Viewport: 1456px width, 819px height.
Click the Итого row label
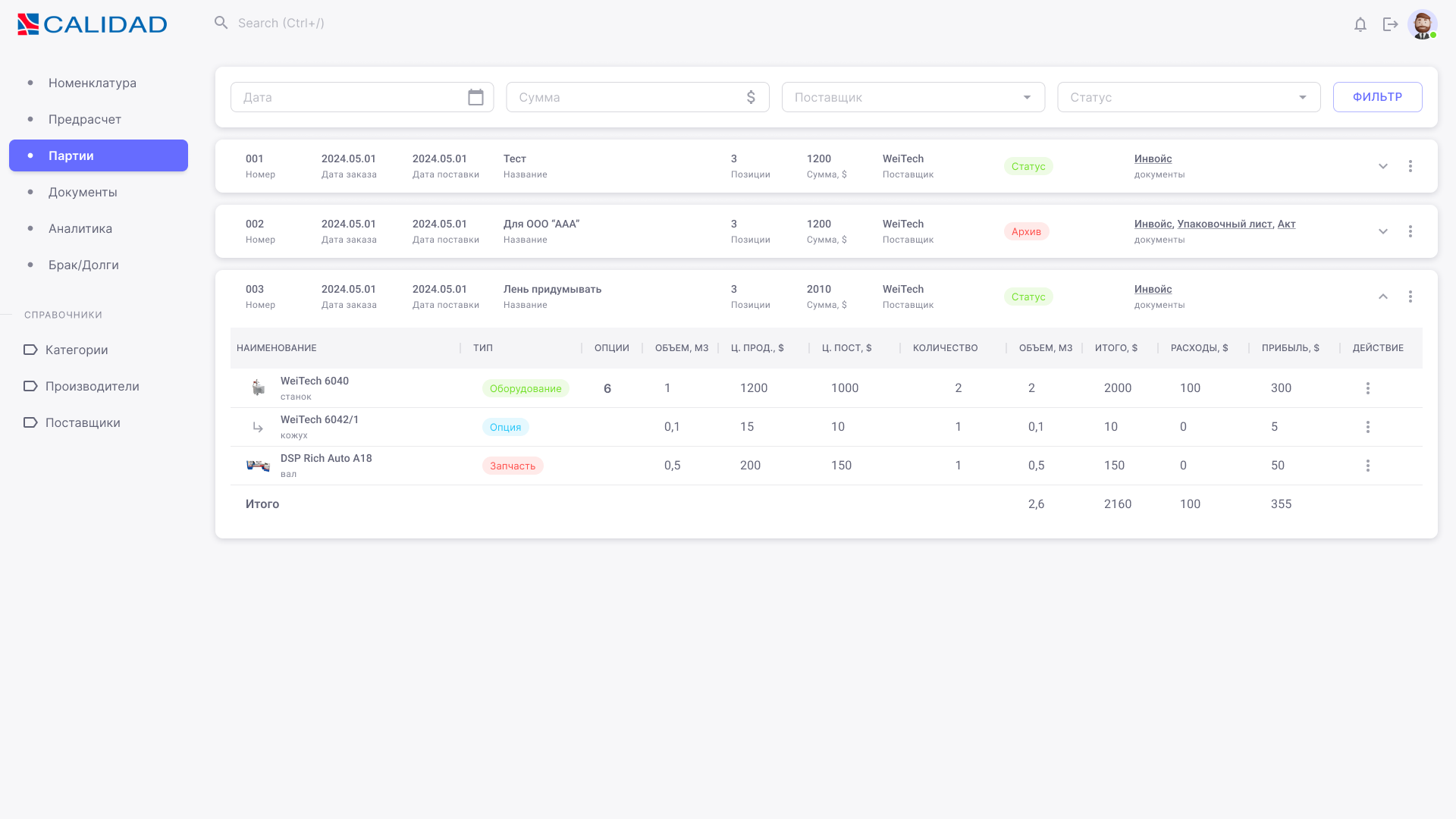(x=262, y=504)
